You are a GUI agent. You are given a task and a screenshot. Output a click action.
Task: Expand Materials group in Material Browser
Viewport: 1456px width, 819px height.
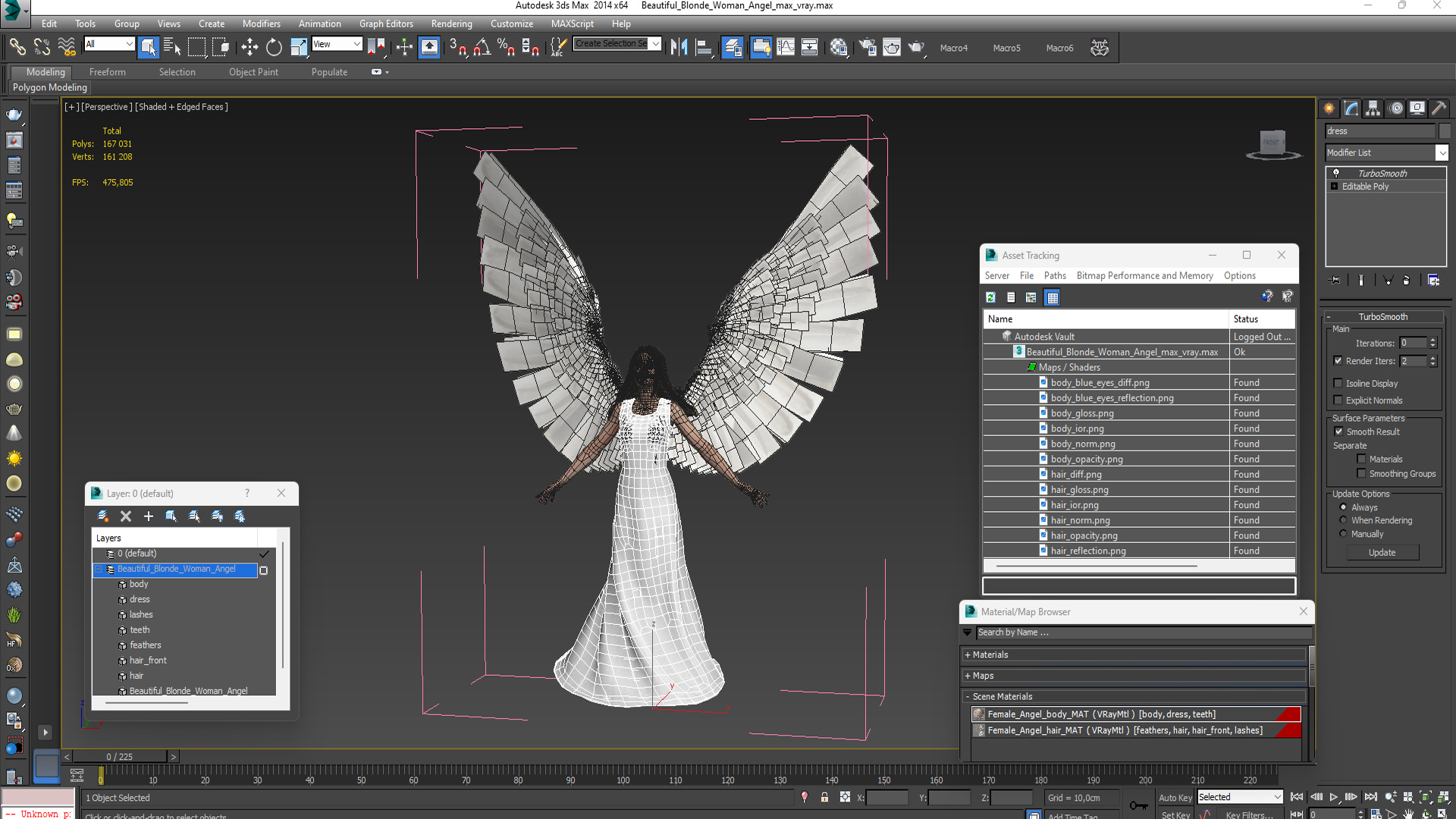pyautogui.click(x=967, y=655)
